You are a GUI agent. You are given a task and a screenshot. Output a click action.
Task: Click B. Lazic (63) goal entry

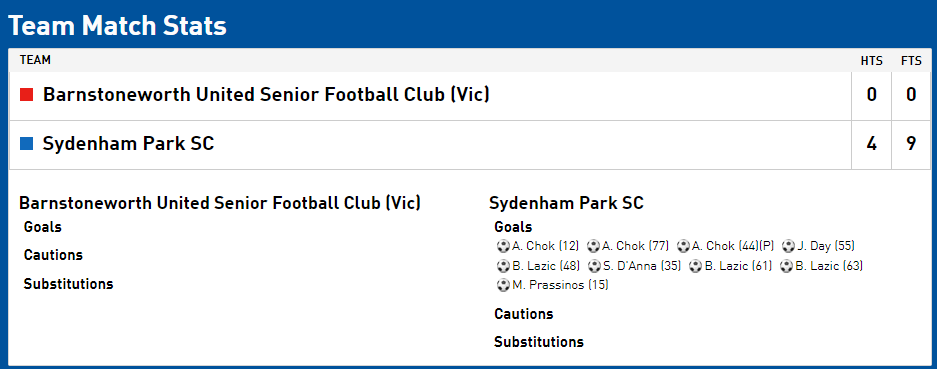(x=822, y=266)
